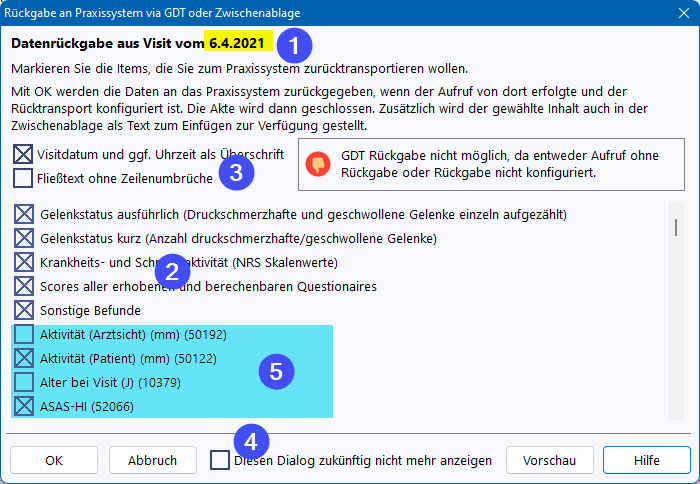Uncheck 'ASAS-HI (52066)' checkbox
Image resolution: width=700 pixels, height=484 pixels.
24,406
